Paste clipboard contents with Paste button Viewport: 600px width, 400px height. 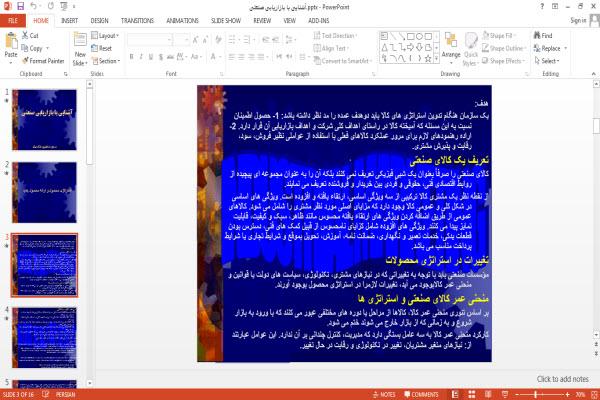point(11,47)
